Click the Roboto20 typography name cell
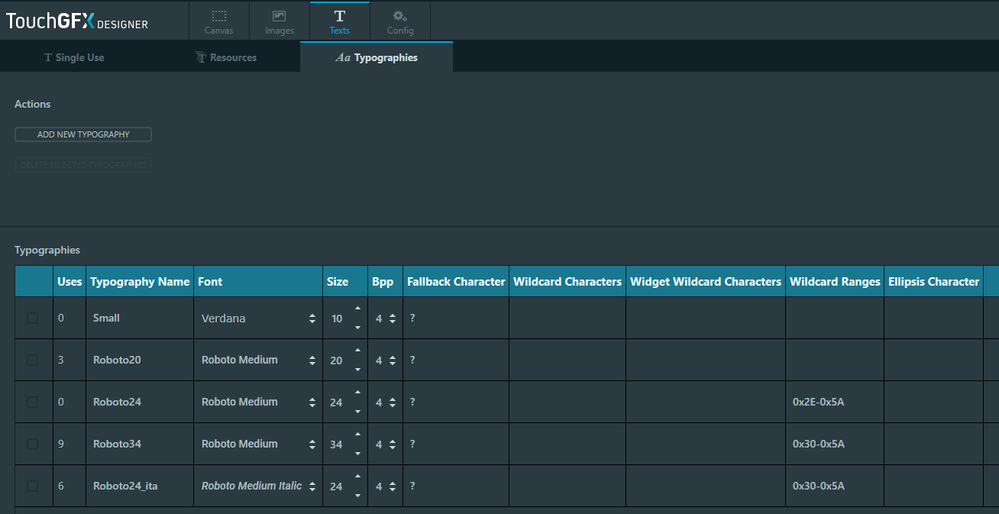The width and height of the screenshot is (999, 514). coord(140,360)
